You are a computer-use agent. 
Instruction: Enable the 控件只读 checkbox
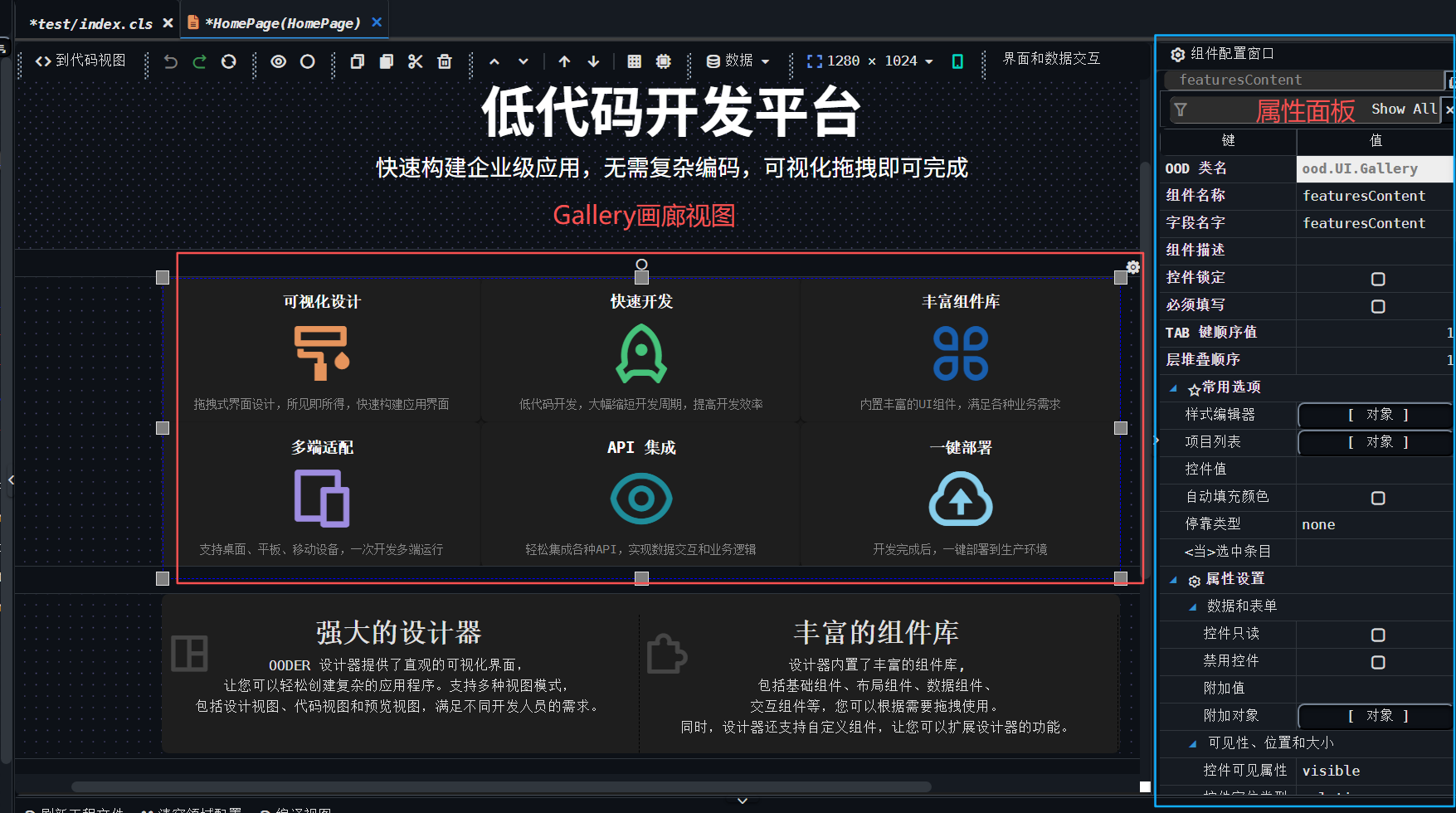(1378, 635)
